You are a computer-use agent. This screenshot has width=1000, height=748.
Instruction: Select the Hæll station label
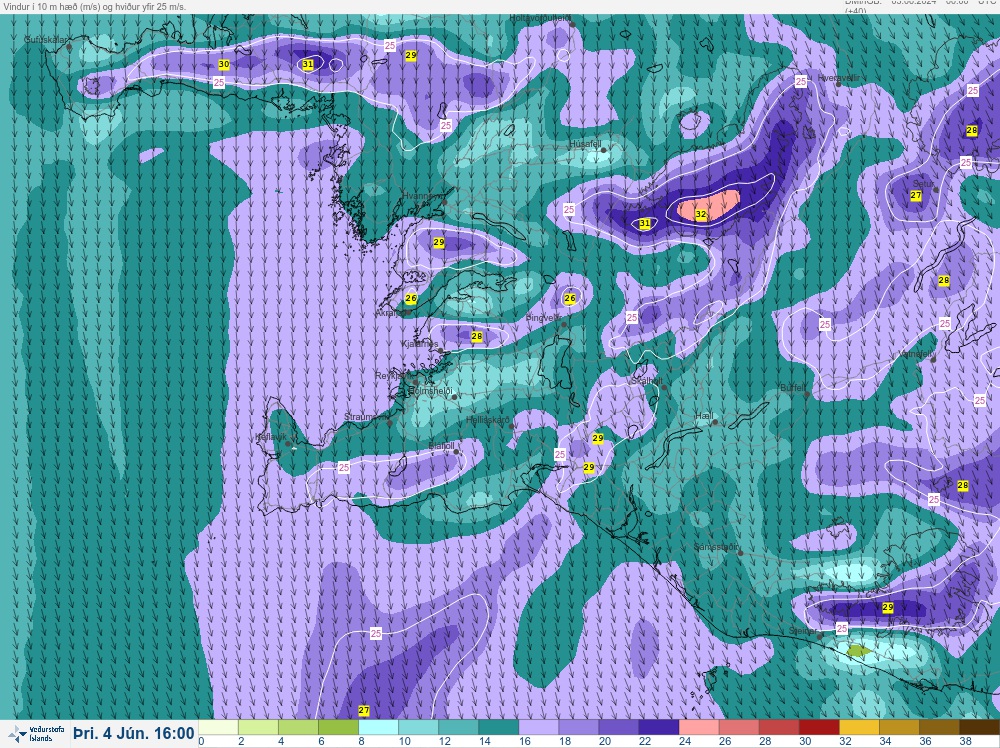point(704,416)
